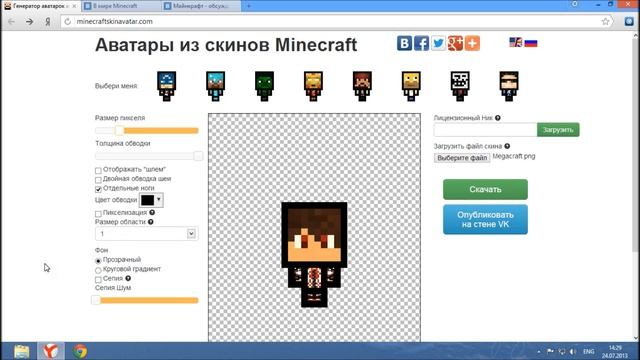Uncheck Отдельные ноги checkbox
This screenshot has height=360, width=640.
(98, 189)
